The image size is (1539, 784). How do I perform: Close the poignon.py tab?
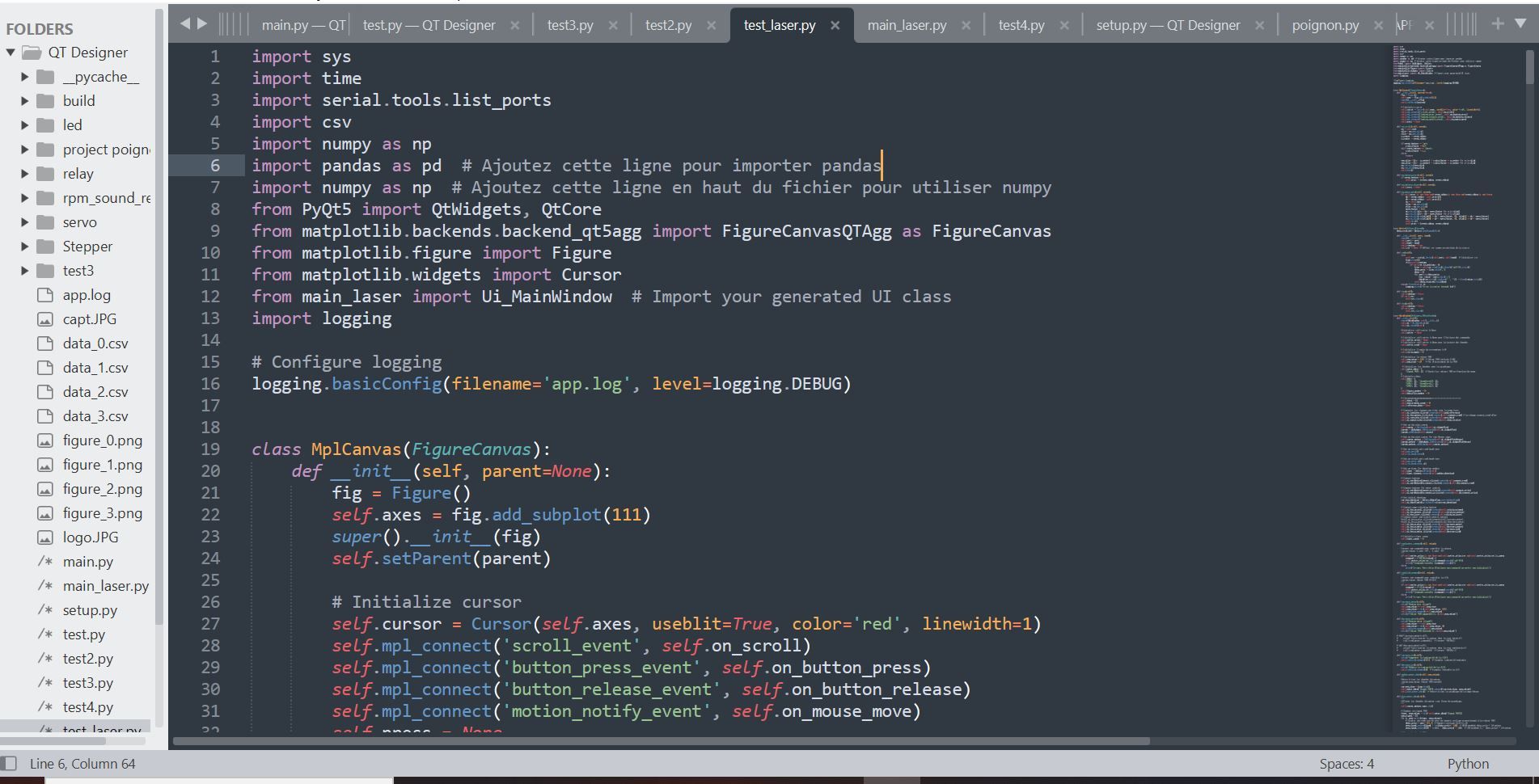1379,25
